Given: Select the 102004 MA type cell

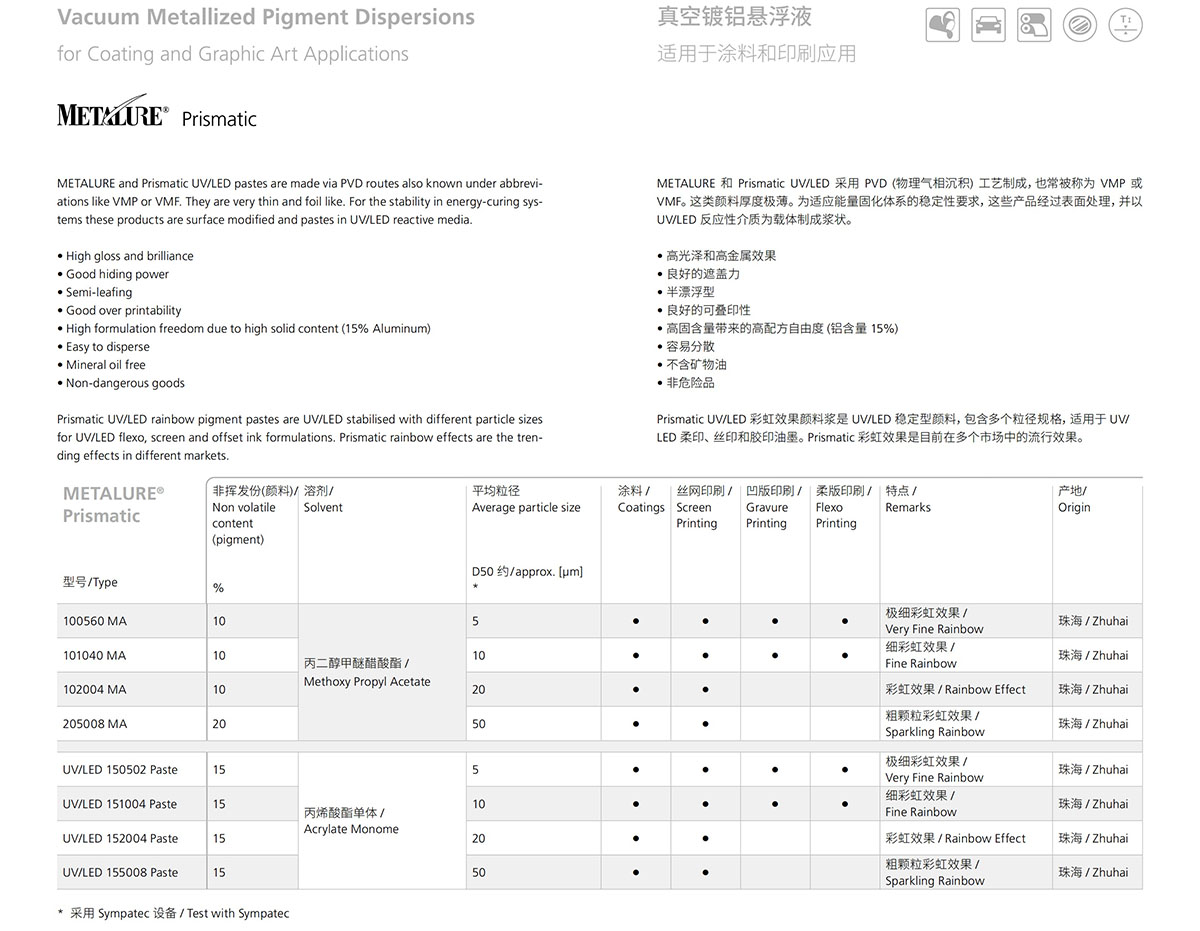Looking at the screenshot, I should (x=95, y=690).
